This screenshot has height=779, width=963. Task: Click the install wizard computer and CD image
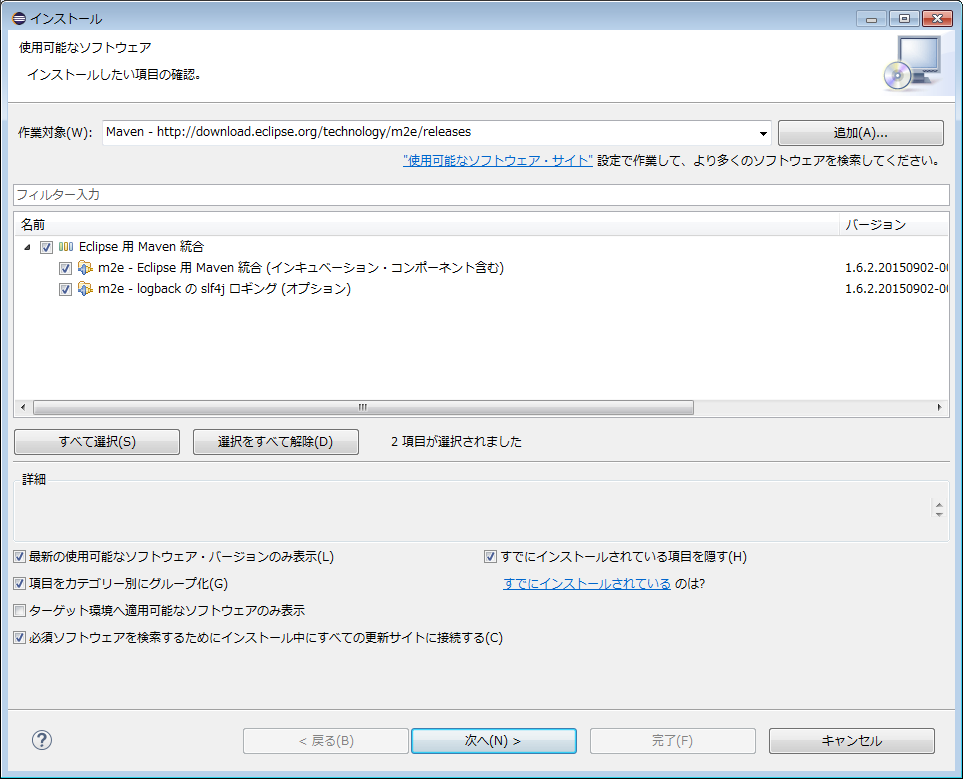click(x=913, y=63)
